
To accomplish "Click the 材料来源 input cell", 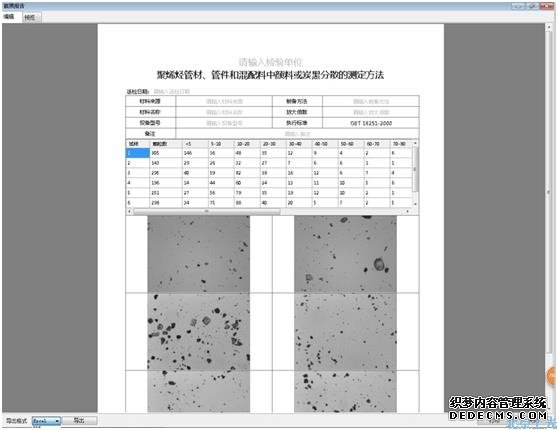I will (x=224, y=101).
